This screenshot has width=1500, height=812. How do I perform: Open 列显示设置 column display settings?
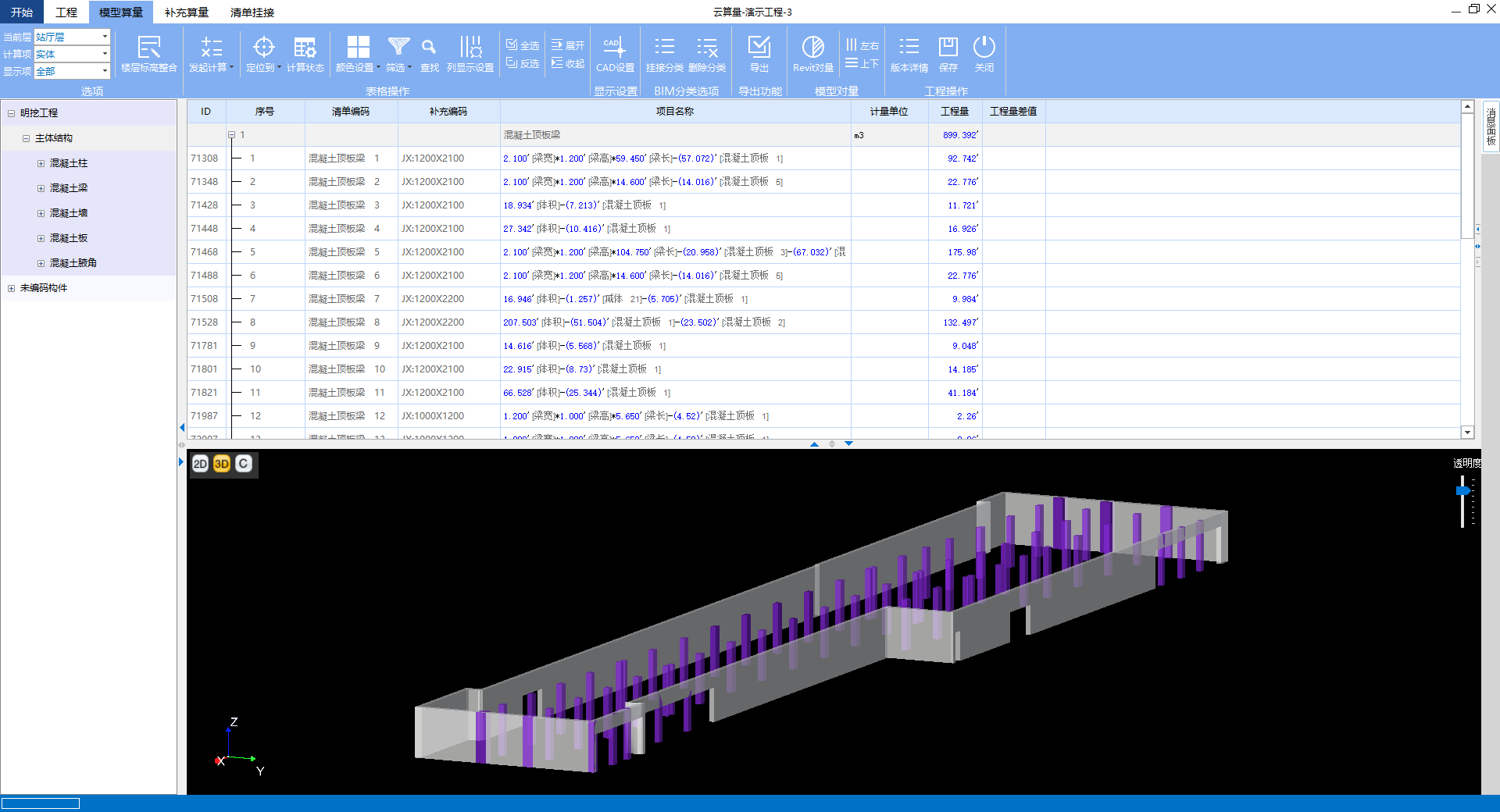point(470,53)
